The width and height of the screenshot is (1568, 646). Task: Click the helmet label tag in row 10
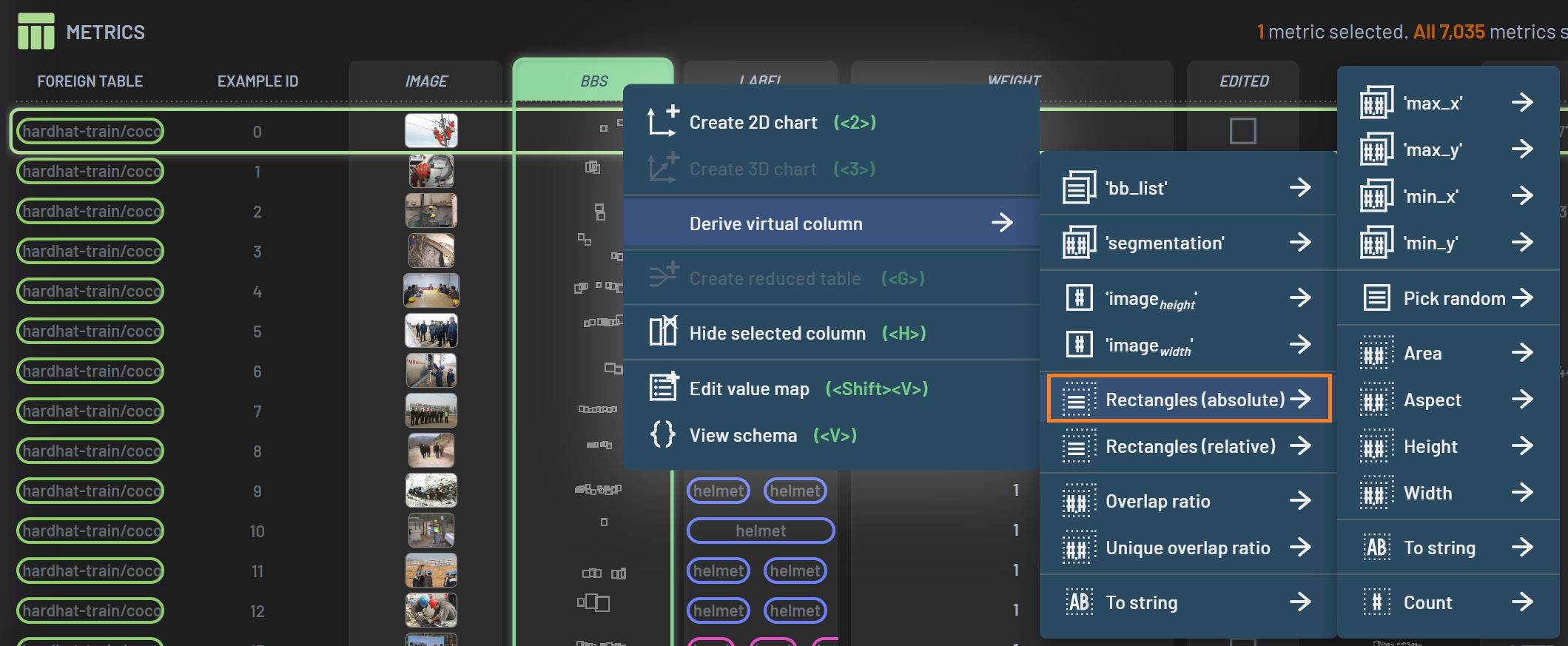tap(760, 531)
